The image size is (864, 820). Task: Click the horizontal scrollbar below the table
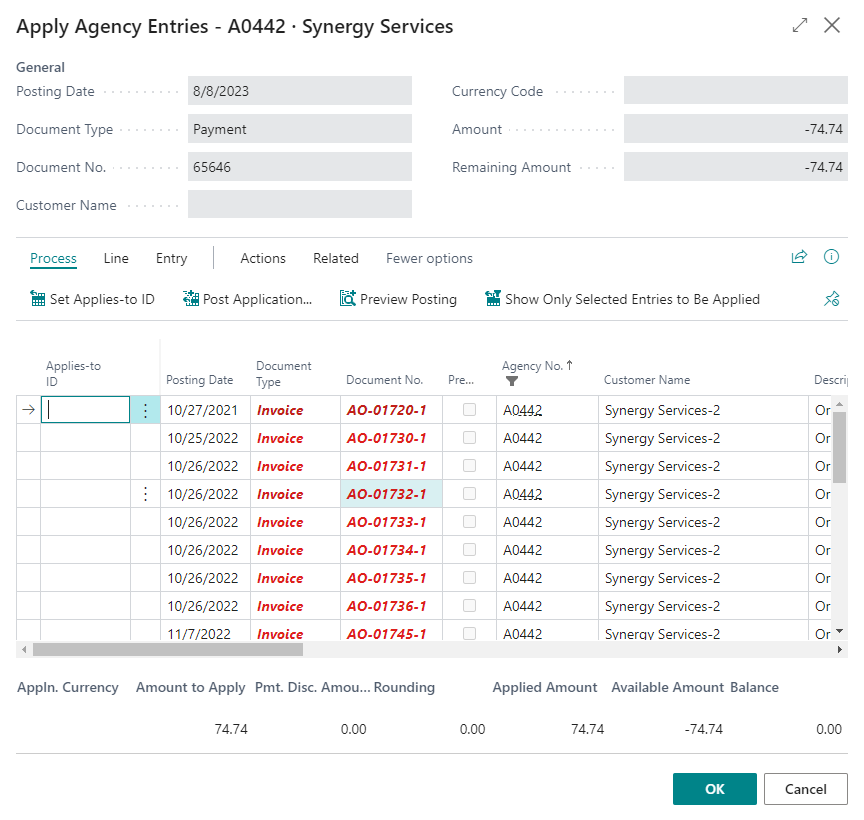click(168, 650)
